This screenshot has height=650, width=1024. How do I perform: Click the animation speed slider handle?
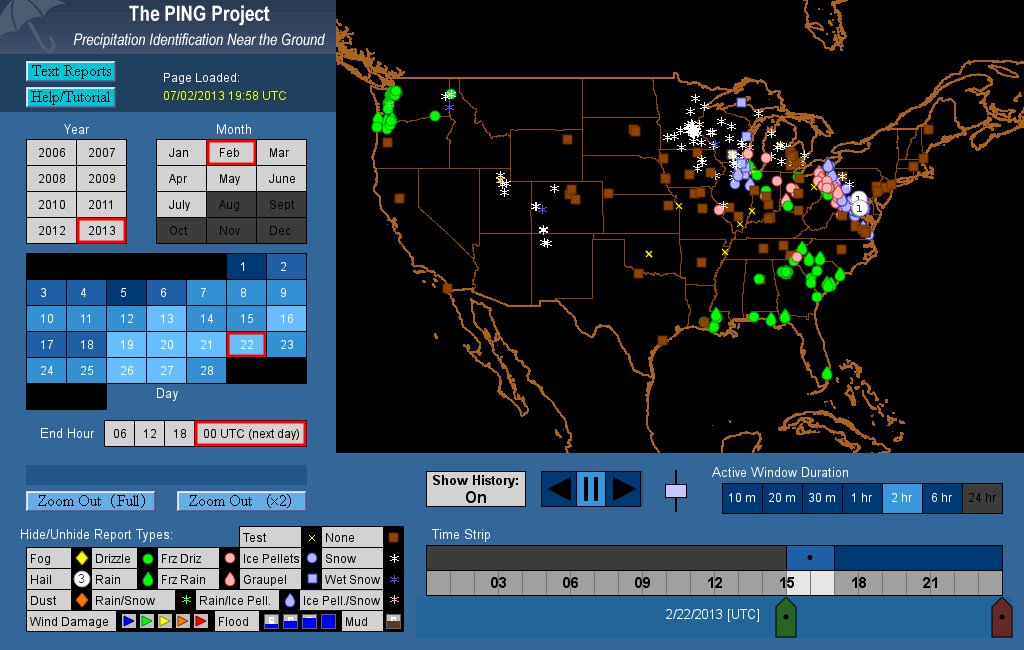[677, 491]
